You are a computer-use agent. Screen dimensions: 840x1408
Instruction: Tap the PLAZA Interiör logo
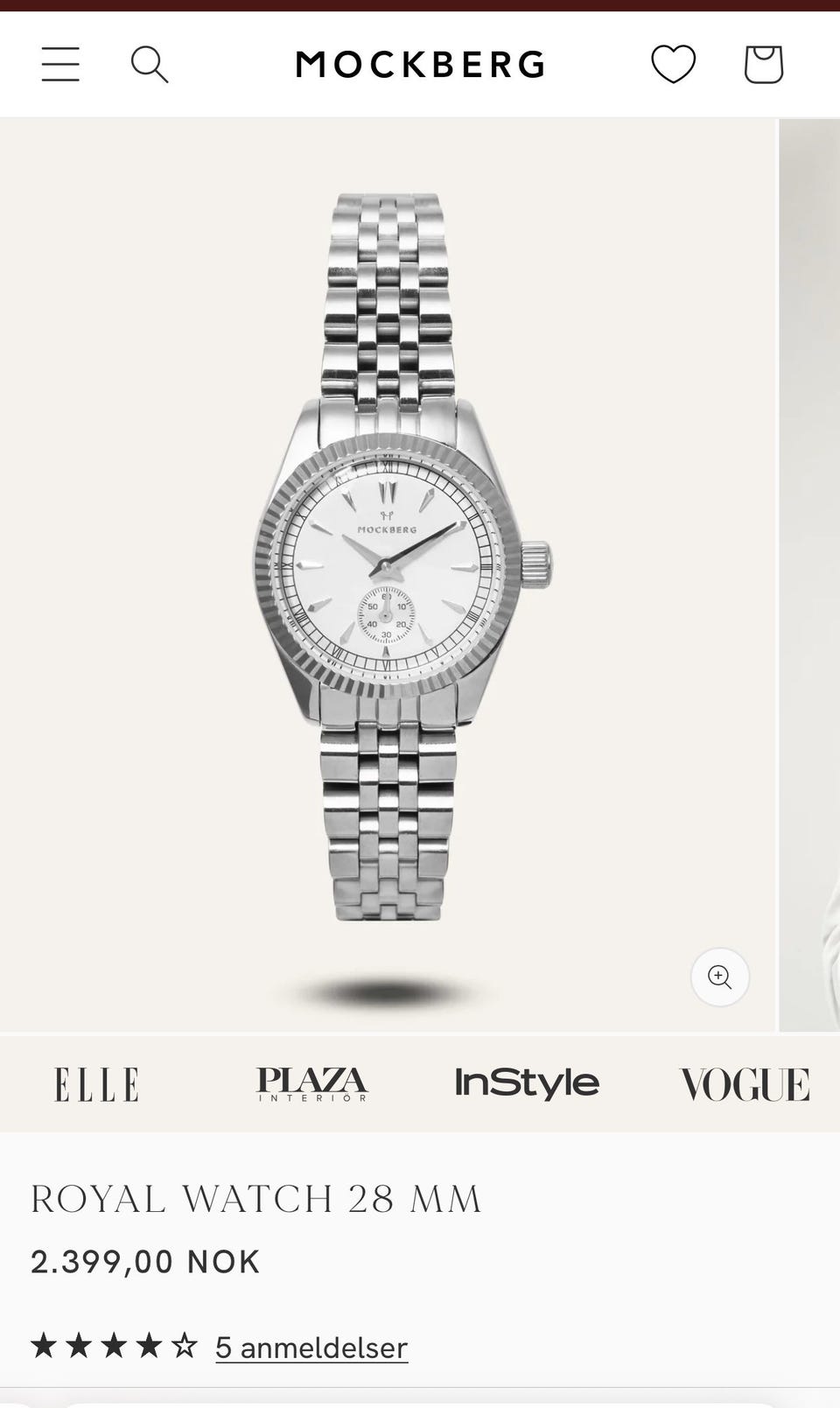click(x=312, y=1084)
